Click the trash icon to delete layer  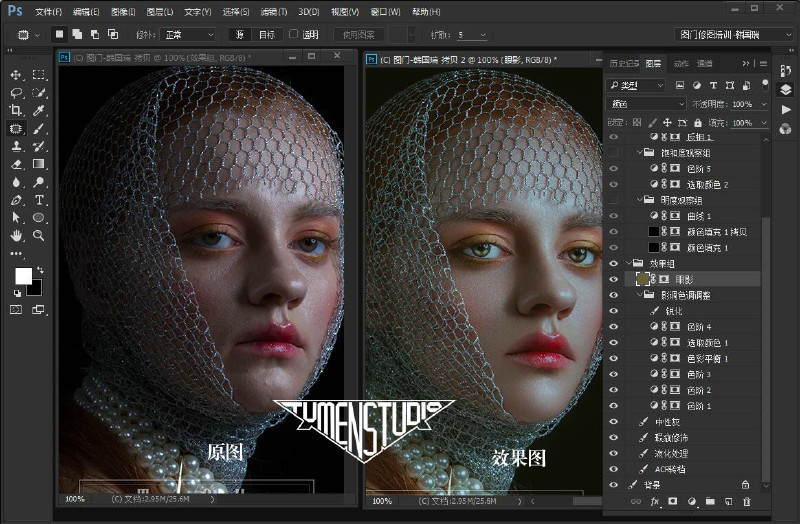point(746,502)
